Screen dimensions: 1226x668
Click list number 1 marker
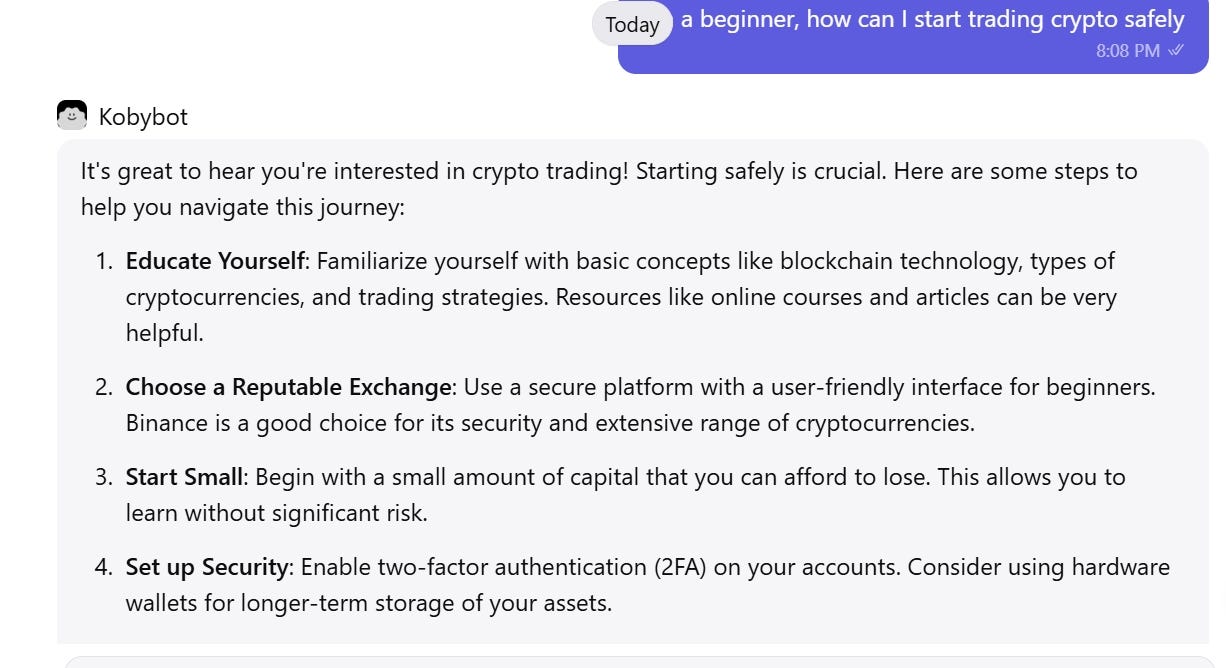[105, 261]
